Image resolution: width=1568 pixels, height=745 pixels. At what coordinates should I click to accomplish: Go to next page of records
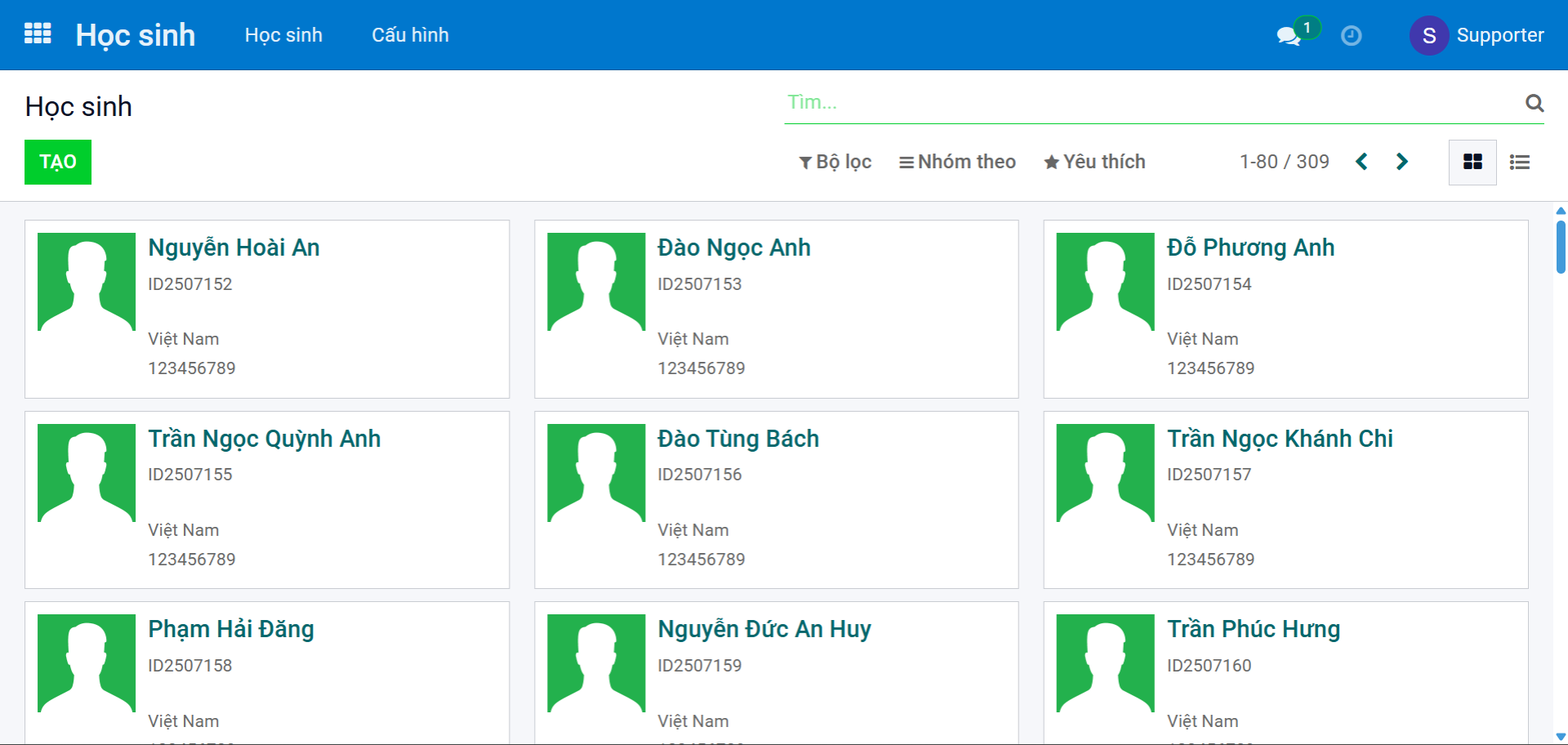1401,162
